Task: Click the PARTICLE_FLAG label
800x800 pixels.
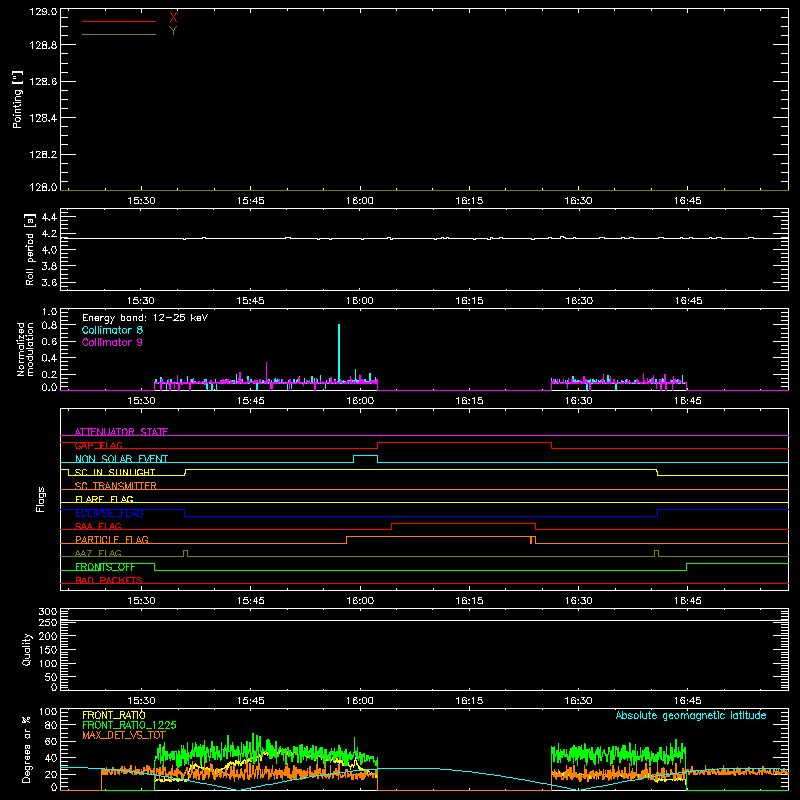Action: point(112,539)
